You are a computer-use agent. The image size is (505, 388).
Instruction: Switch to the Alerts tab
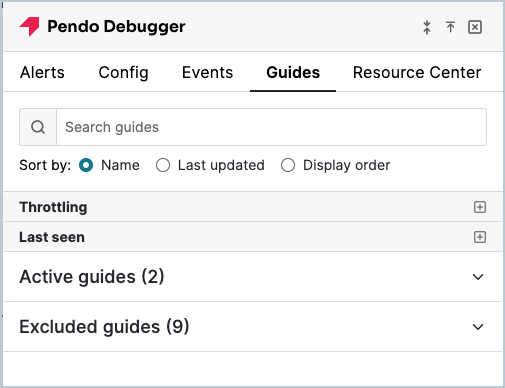point(42,72)
